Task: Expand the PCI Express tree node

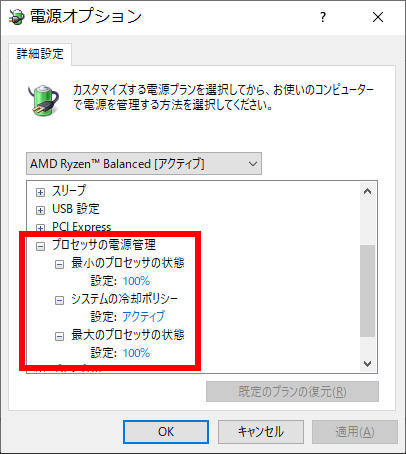Action: (x=40, y=228)
